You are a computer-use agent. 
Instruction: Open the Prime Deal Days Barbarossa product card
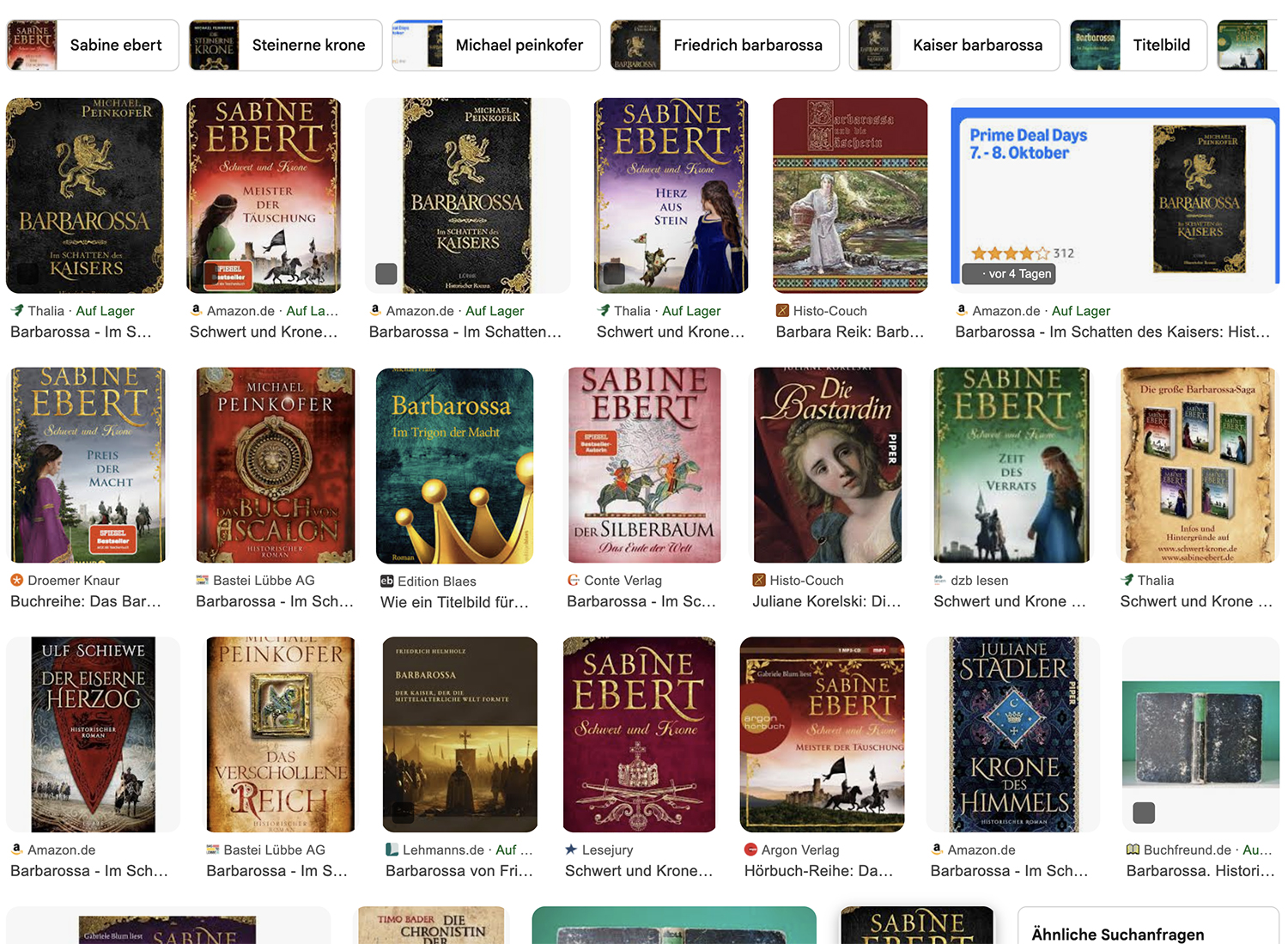tap(1115, 196)
